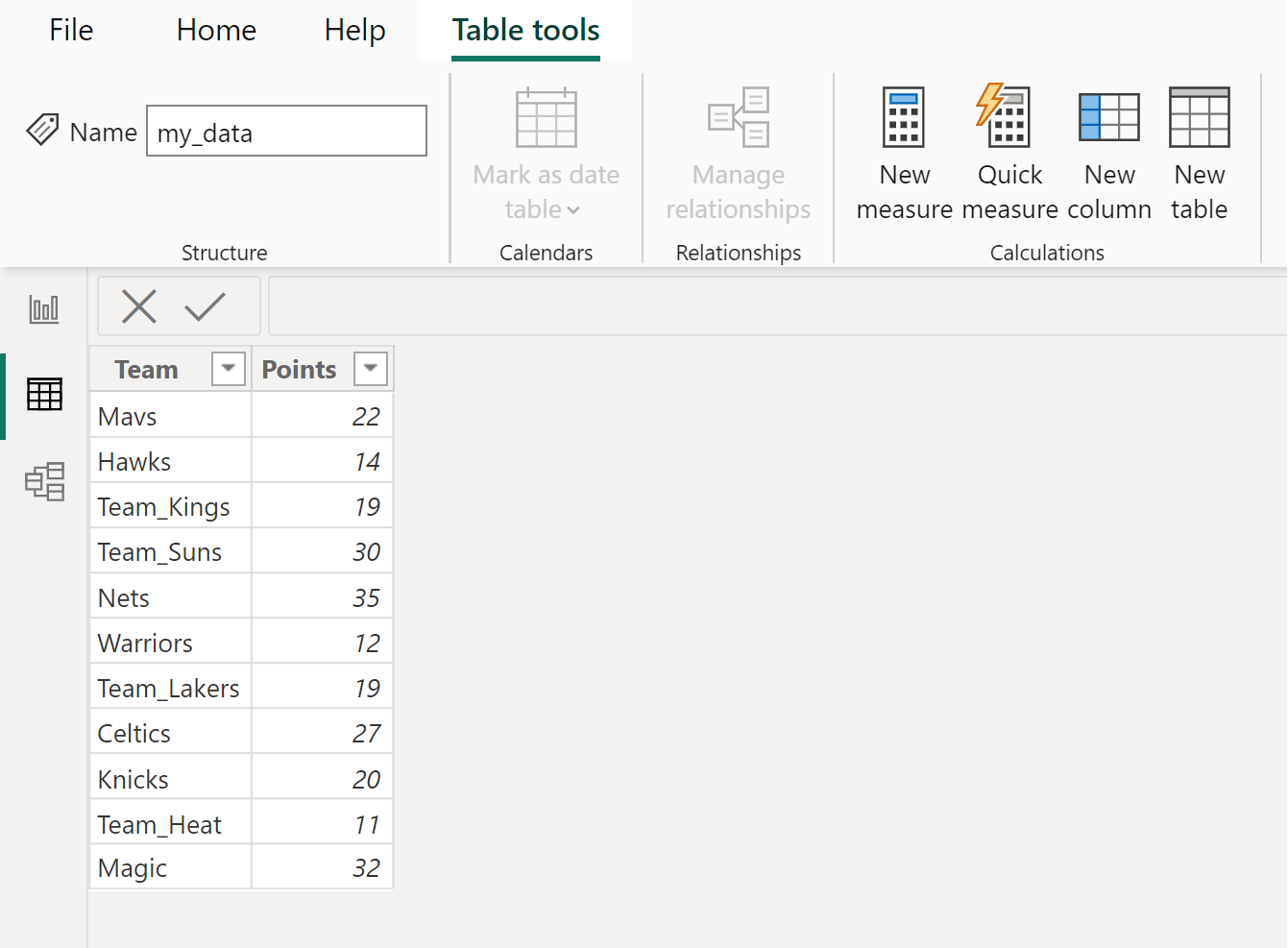This screenshot has width=1288, height=948.
Task: Switch to the Home ribbon tab
Action: (x=215, y=30)
